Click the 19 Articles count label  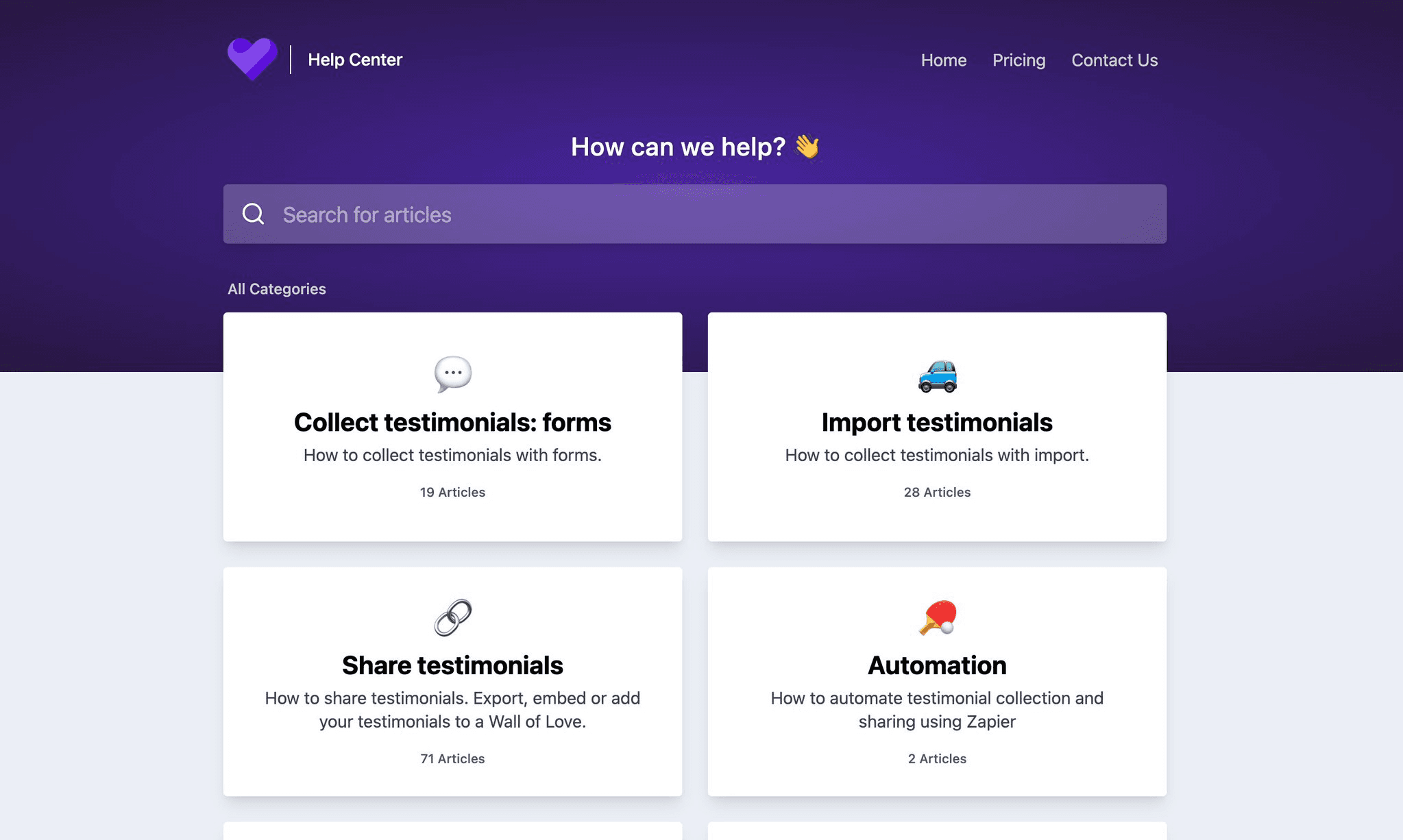(x=452, y=492)
